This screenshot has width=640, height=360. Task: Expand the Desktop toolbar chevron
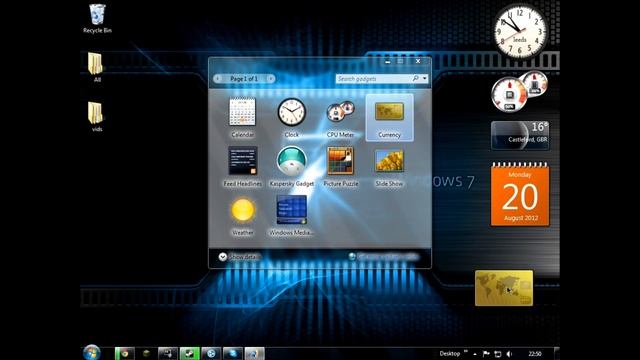466,352
